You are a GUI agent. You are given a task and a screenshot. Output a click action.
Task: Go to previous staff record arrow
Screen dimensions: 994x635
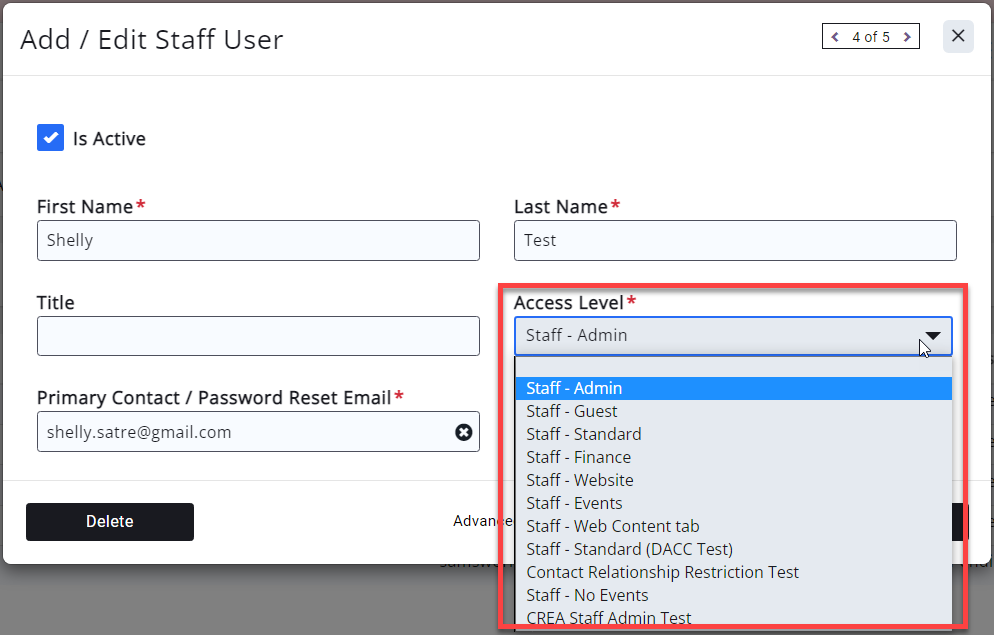click(835, 37)
